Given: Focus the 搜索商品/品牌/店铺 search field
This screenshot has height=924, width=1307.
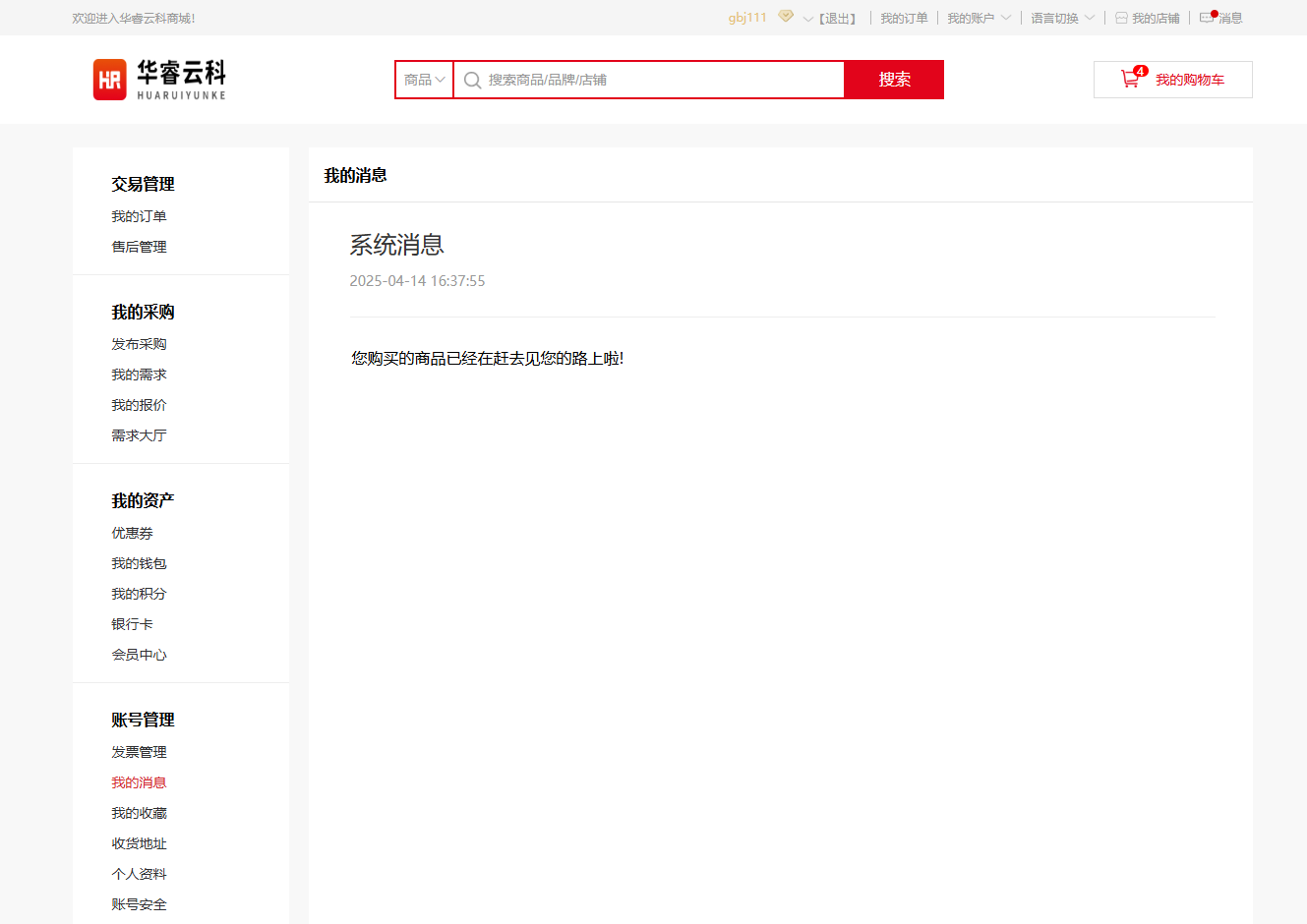Looking at the screenshot, I should tap(659, 80).
